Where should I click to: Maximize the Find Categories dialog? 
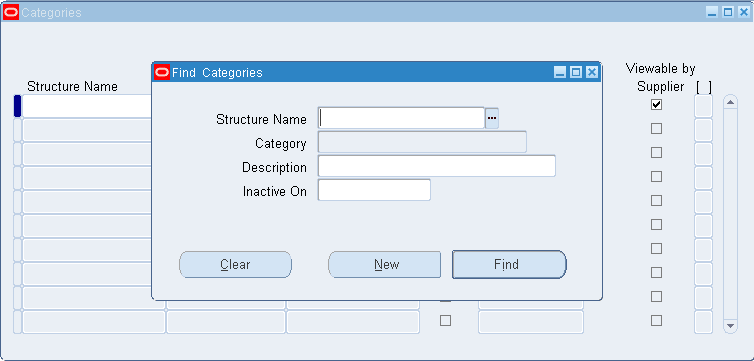click(576, 73)
